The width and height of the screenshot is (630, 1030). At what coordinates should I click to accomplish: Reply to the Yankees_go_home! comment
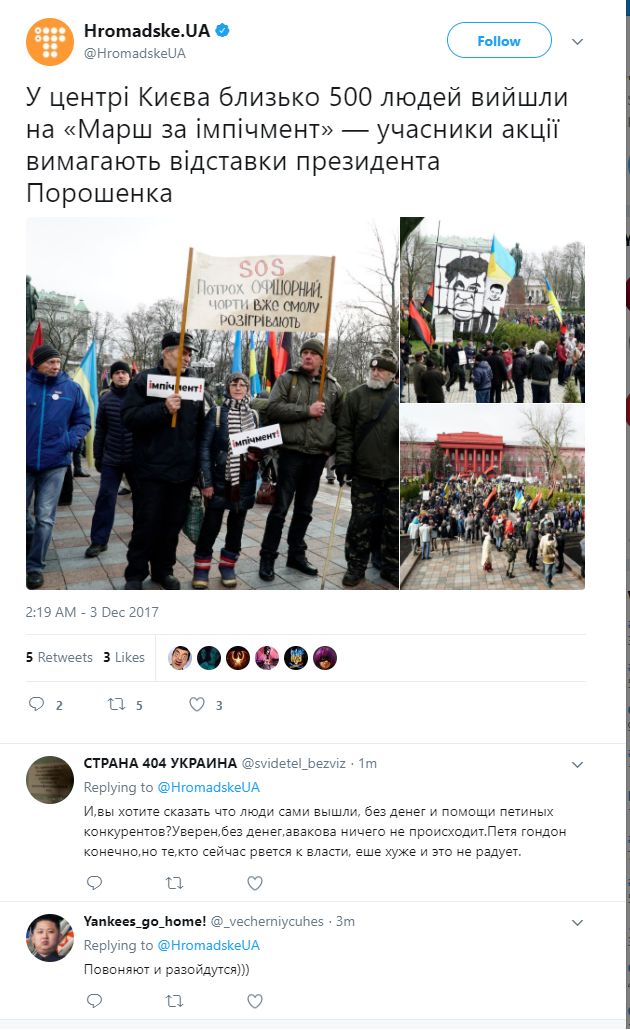(95, 1000)
